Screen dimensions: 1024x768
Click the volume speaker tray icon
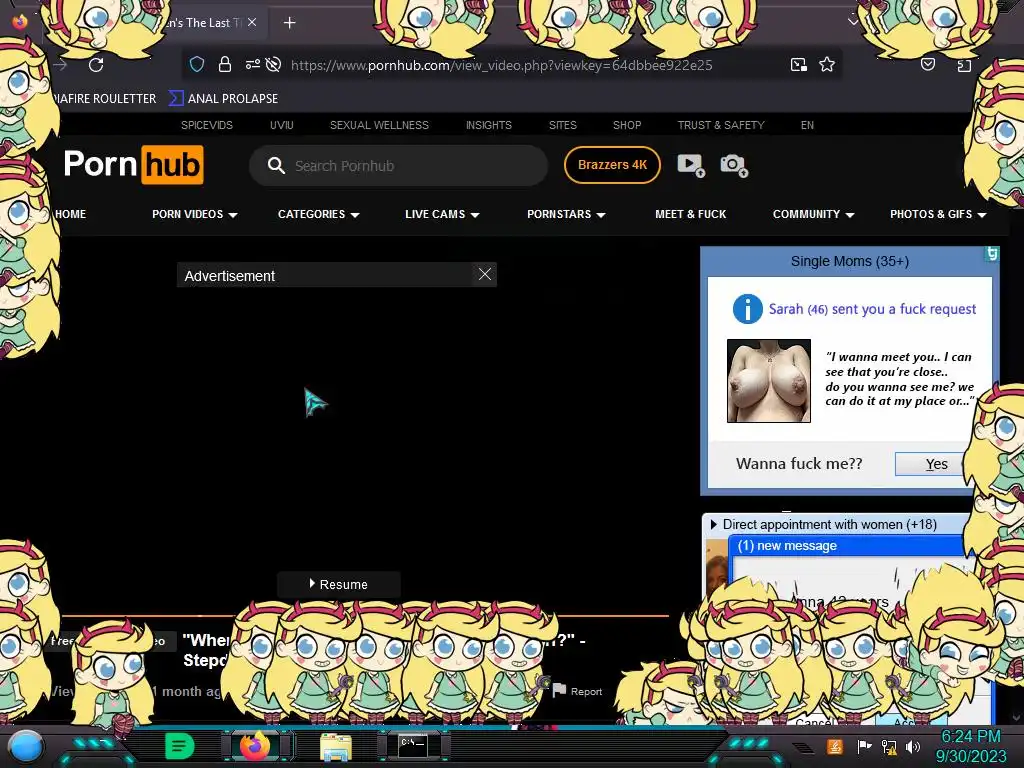[x=912, y=746]
